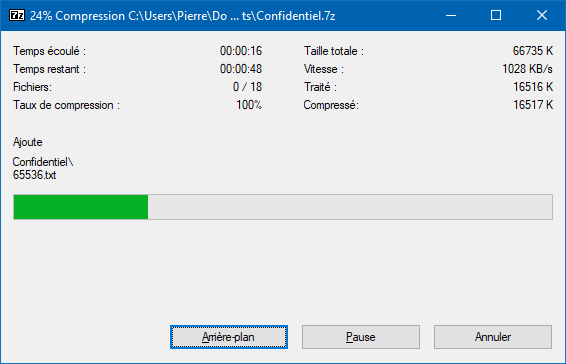Send compression to background with Arrière-plan
Viewport: 566px width, 364px height.
(229, 337)
